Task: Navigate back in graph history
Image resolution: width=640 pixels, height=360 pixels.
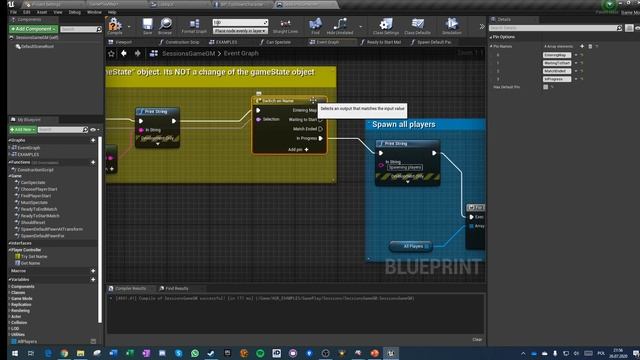Action: (x=124, y=53)
